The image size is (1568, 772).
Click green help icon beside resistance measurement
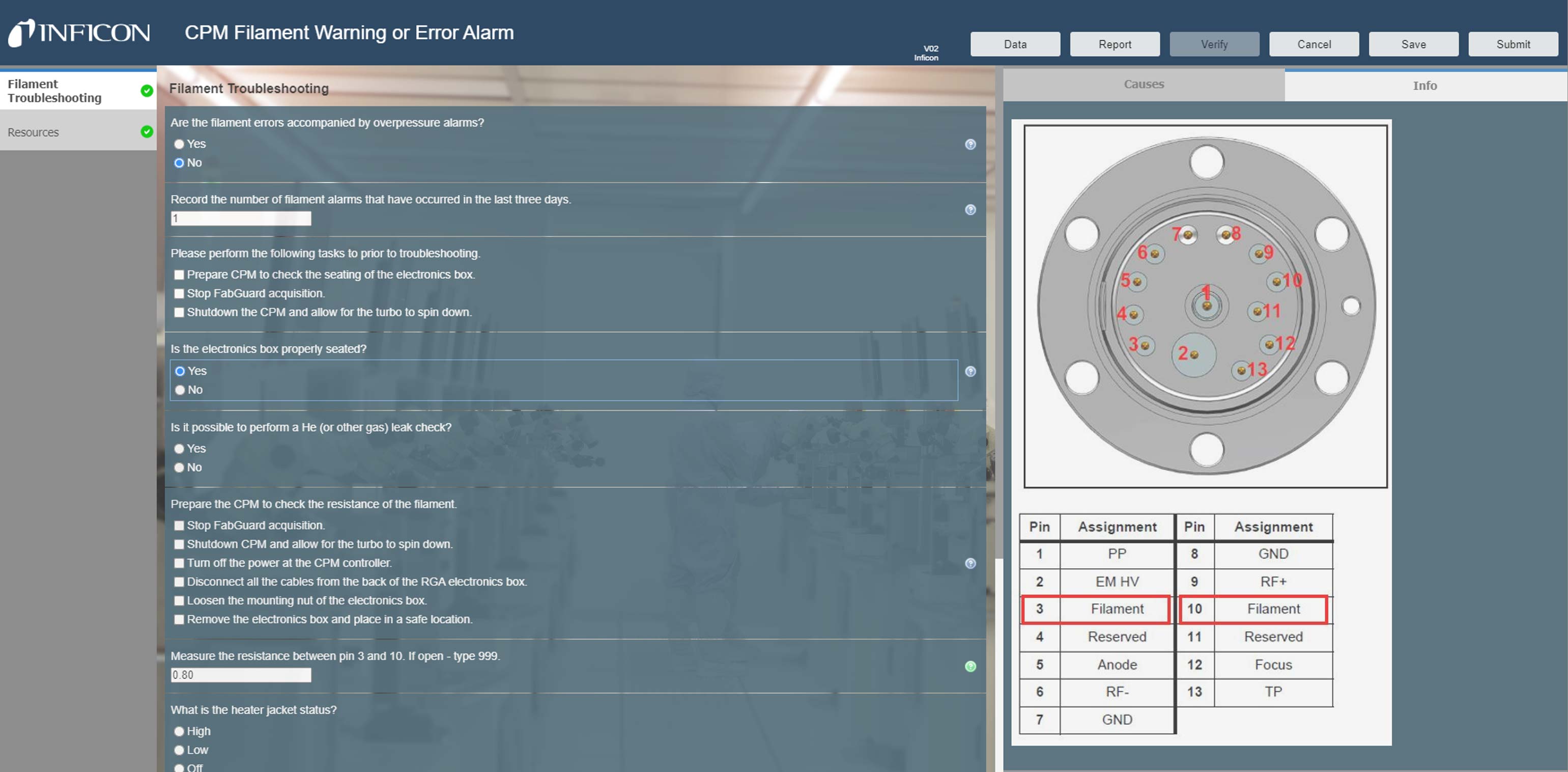[970, 666]
